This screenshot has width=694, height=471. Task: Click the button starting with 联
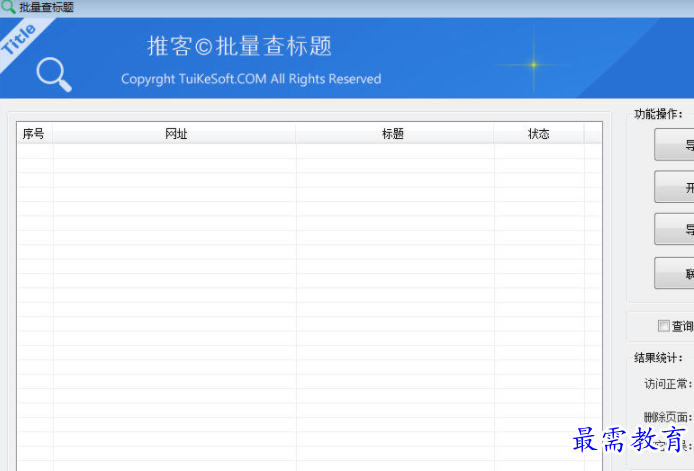(674, 273)
